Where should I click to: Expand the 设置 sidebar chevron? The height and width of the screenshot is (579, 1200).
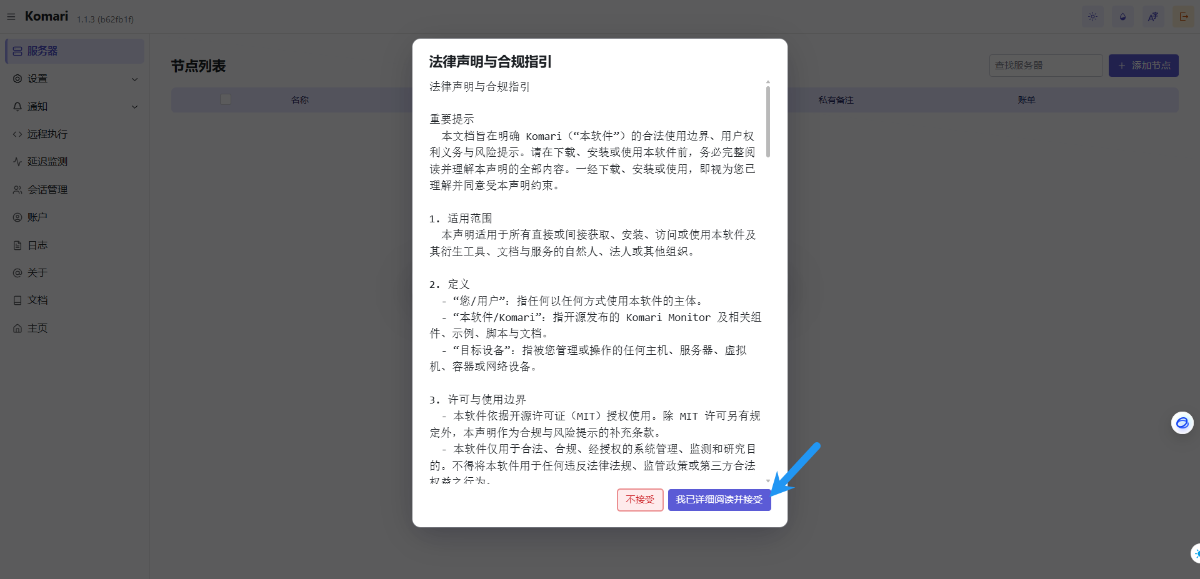coord(135,78)
